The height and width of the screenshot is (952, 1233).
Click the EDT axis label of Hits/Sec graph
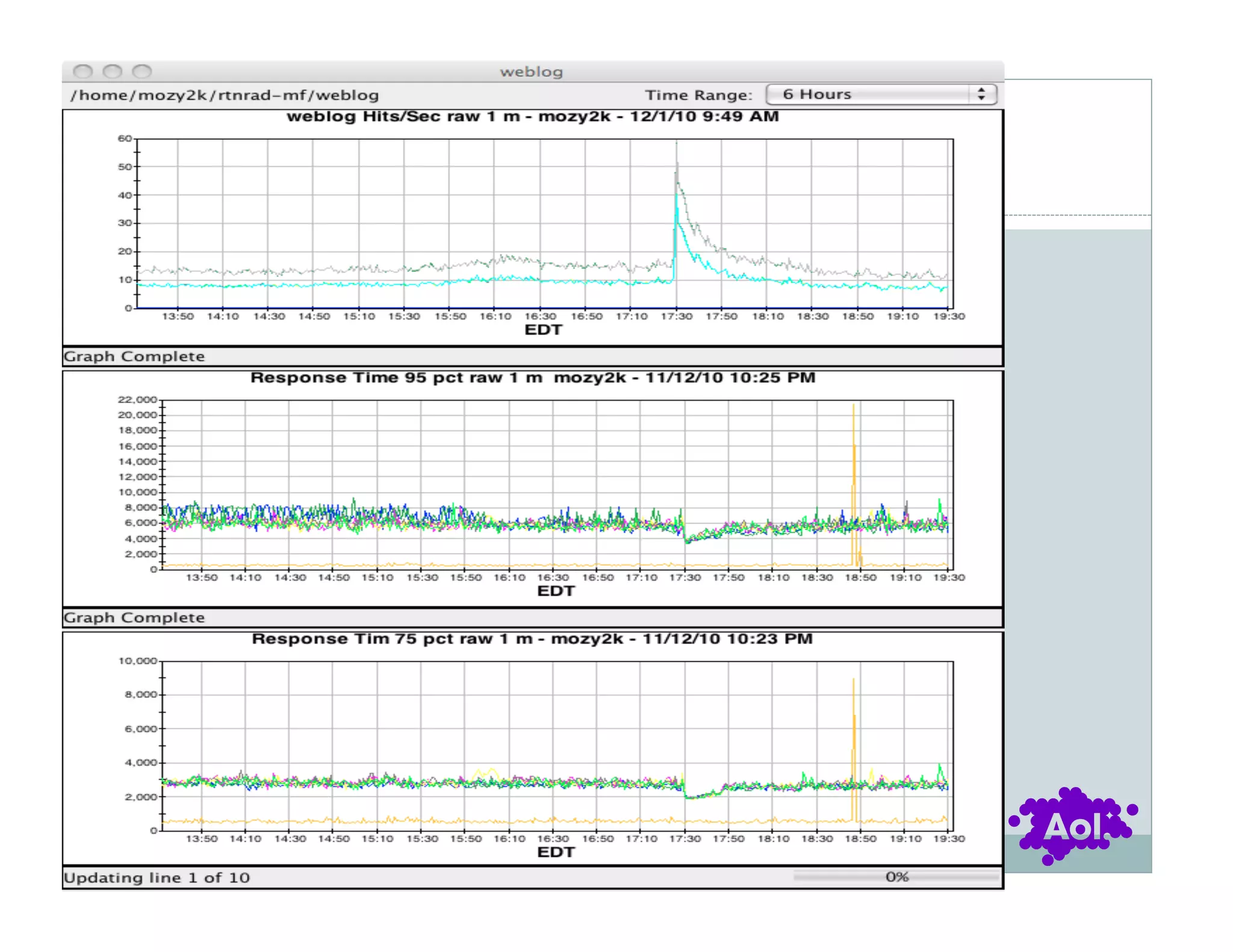(x=544, y=330)
